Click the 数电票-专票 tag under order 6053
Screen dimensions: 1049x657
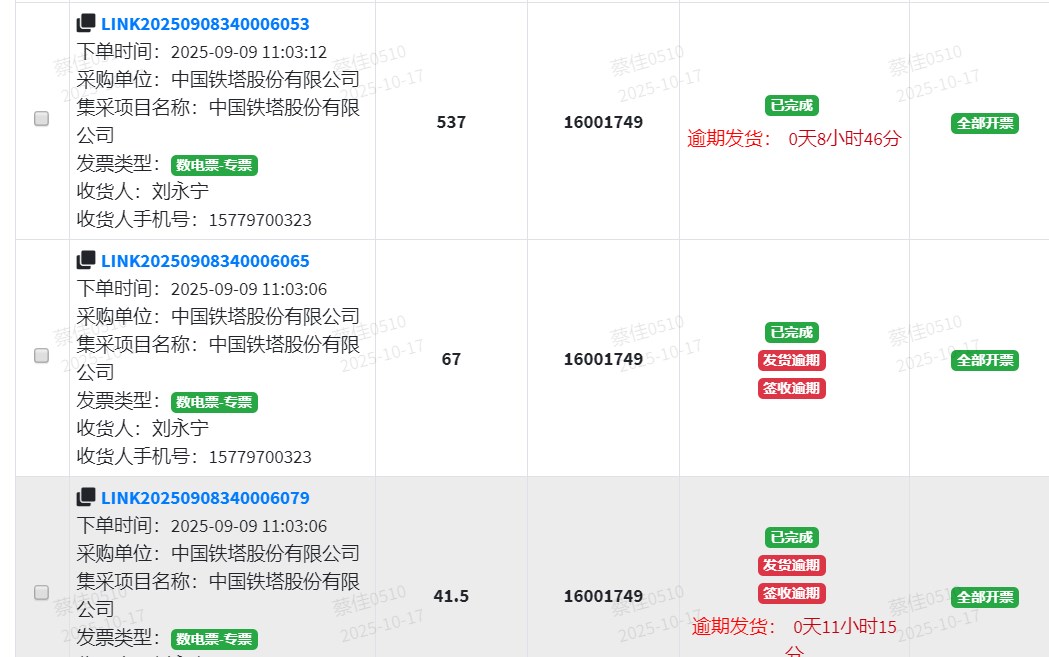pyautogui.click(x=214, y=165)
